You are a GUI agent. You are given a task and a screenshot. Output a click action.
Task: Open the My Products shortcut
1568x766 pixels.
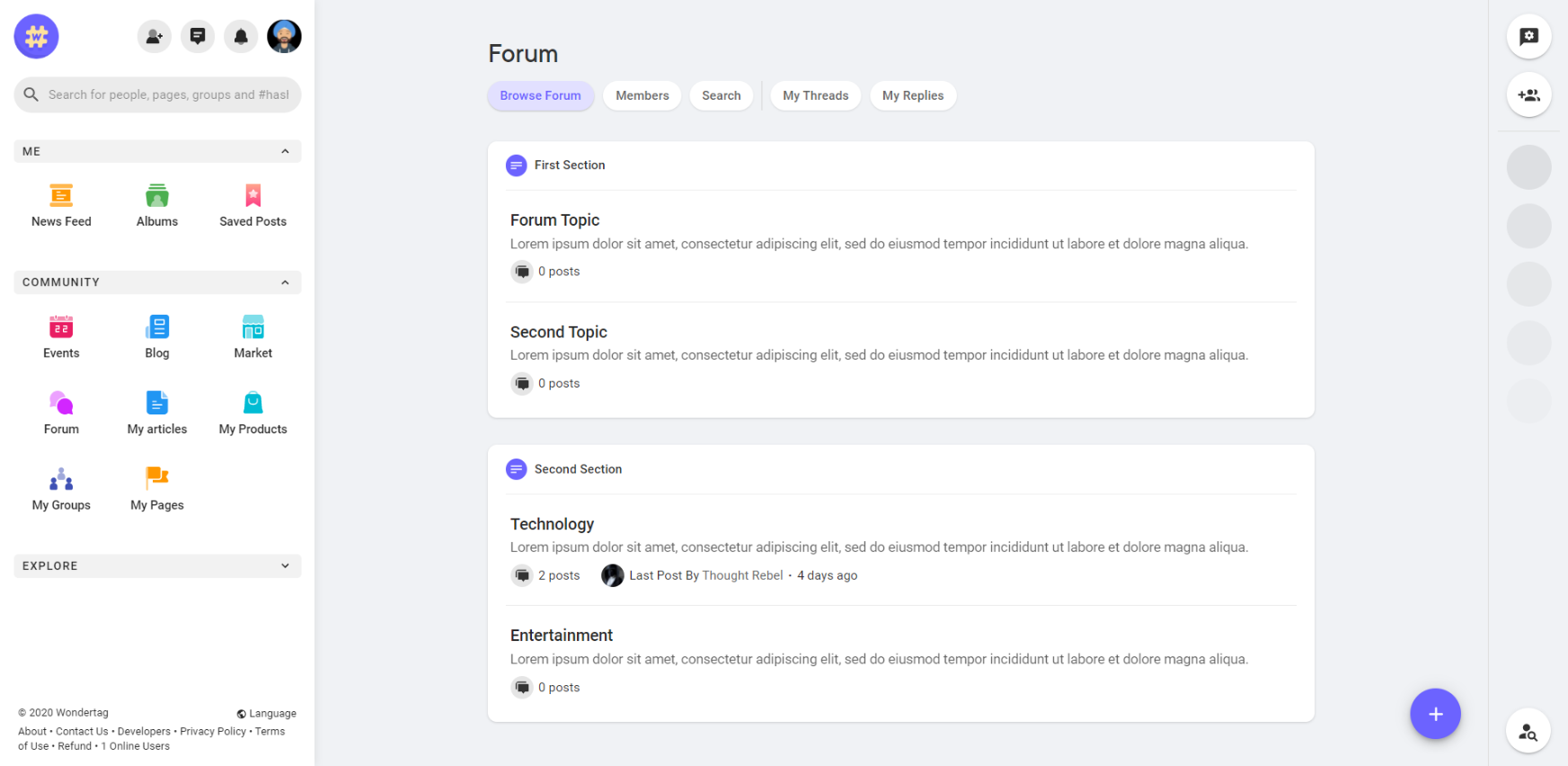pos(253,414)
